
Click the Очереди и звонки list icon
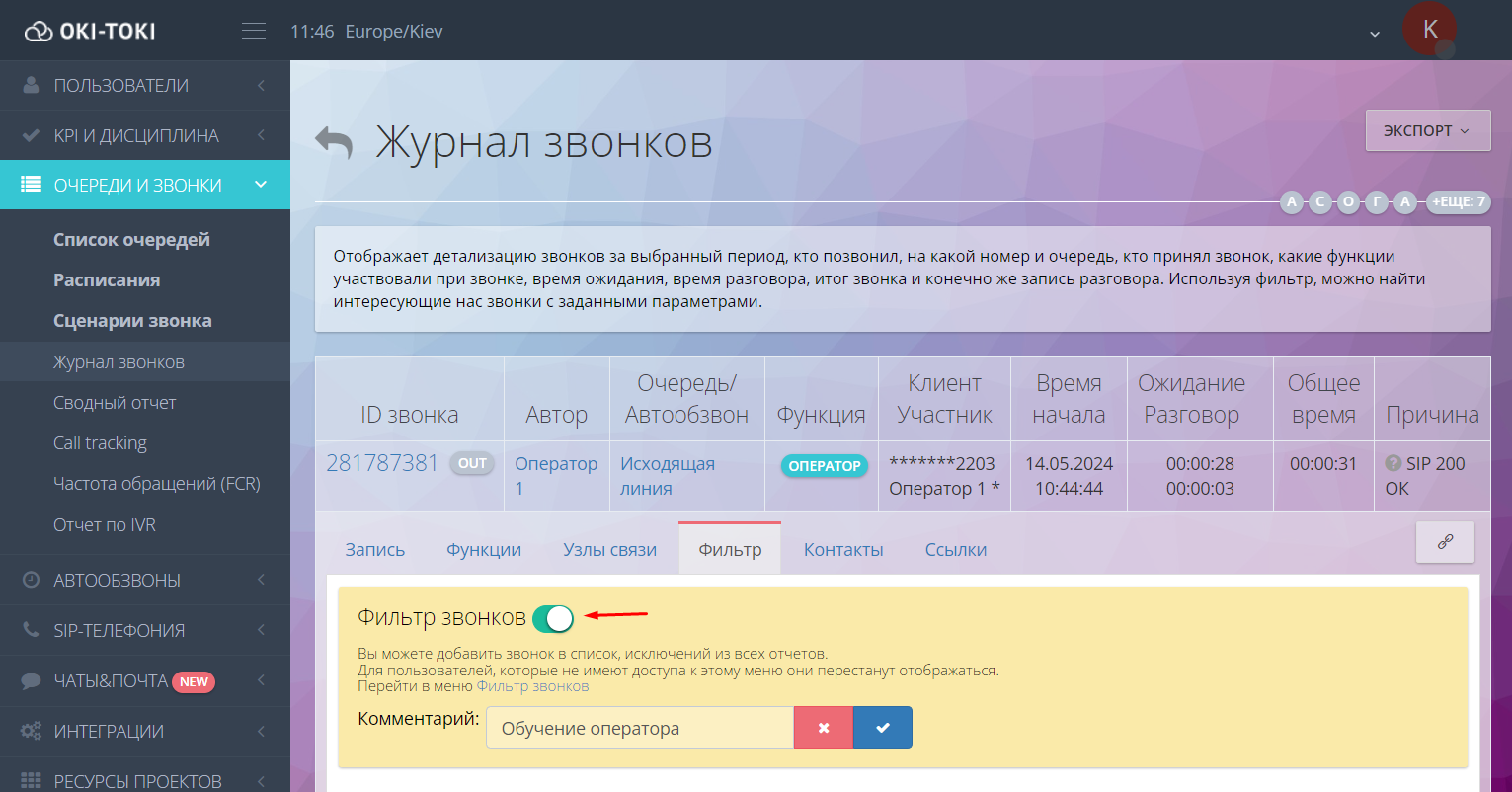[x=32, y=185]
